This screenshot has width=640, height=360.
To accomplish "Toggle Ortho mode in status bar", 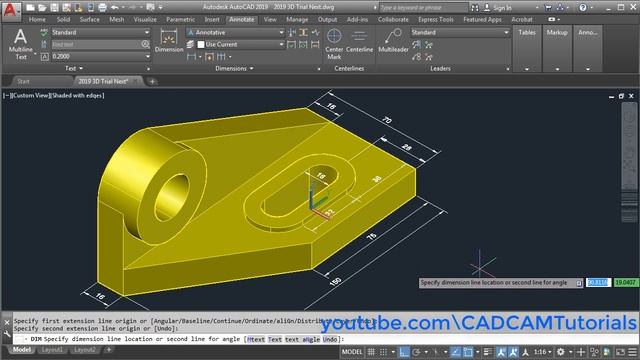I will tap(404, 352).
